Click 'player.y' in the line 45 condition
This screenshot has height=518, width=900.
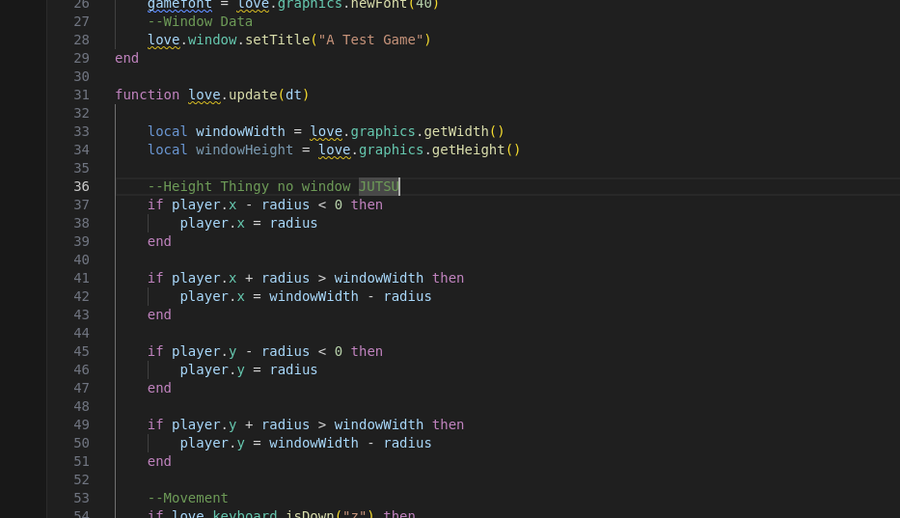[x=204, y=351]
